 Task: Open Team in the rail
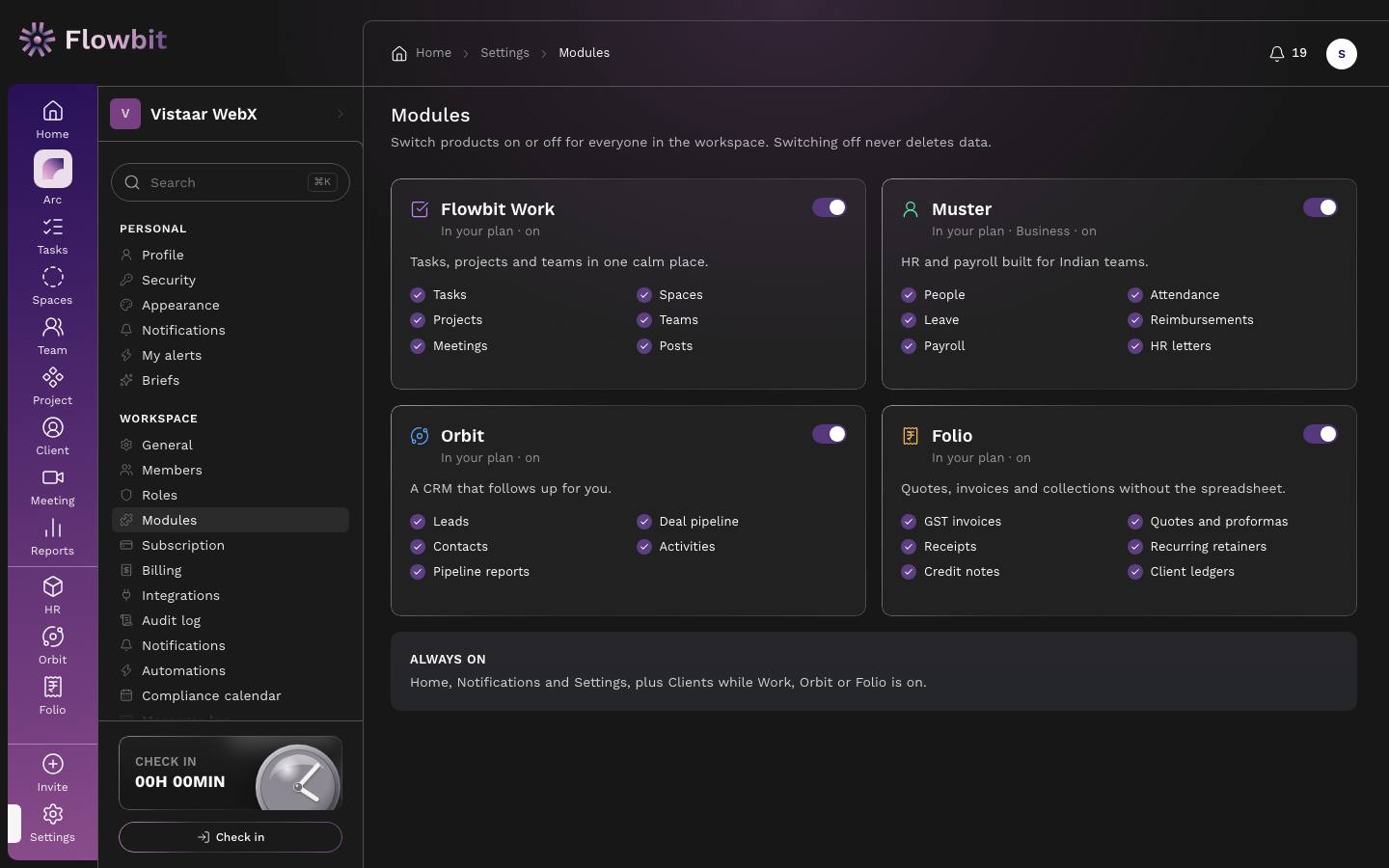pos(52,336)
